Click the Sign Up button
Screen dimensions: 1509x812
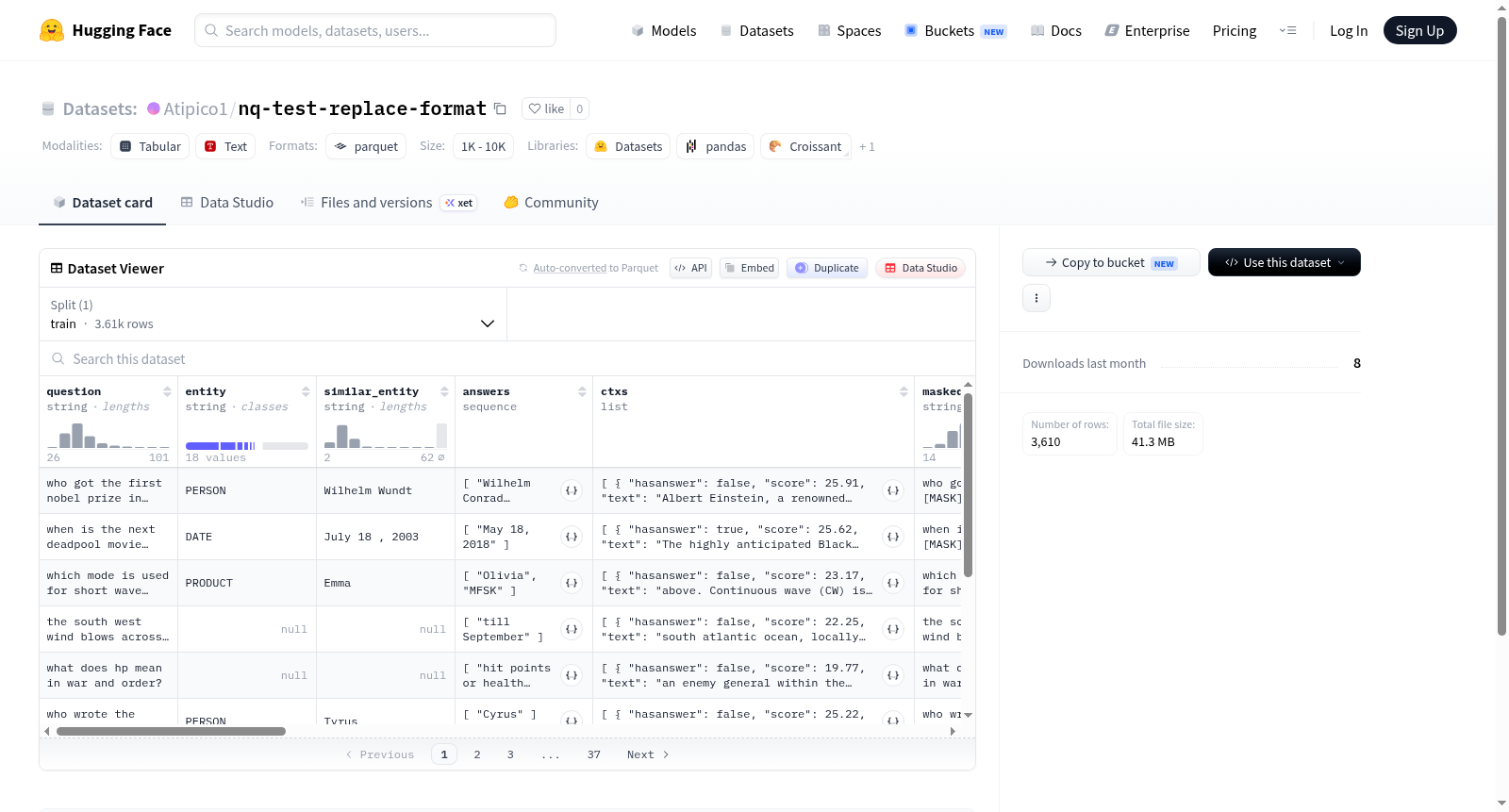pyautogui.click(x=1419, y=30)
